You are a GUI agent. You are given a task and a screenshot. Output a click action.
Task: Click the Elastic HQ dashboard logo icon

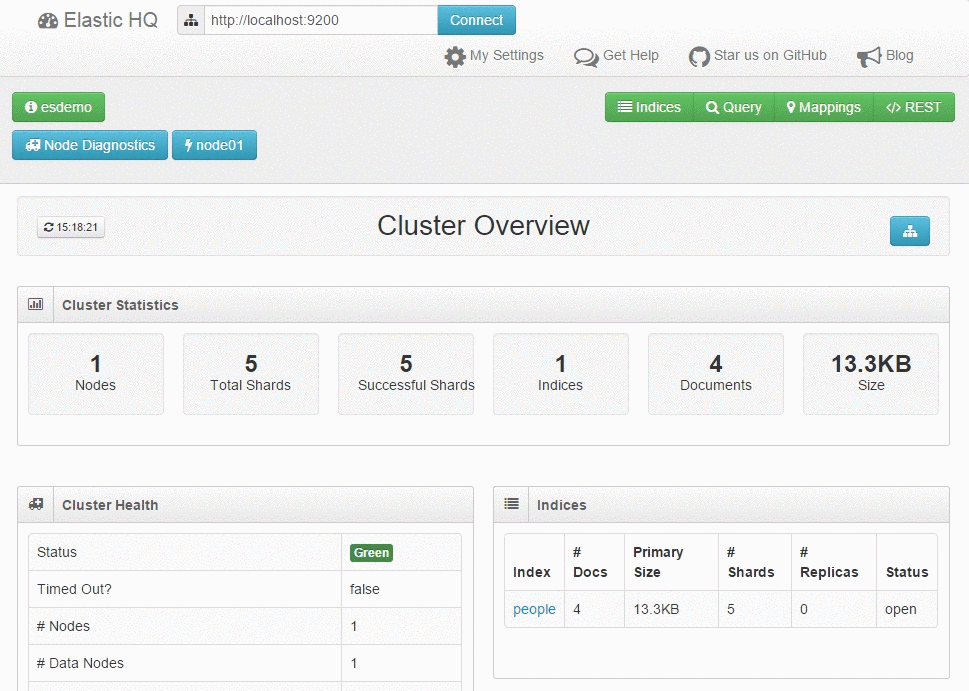(x=48, y=21)
